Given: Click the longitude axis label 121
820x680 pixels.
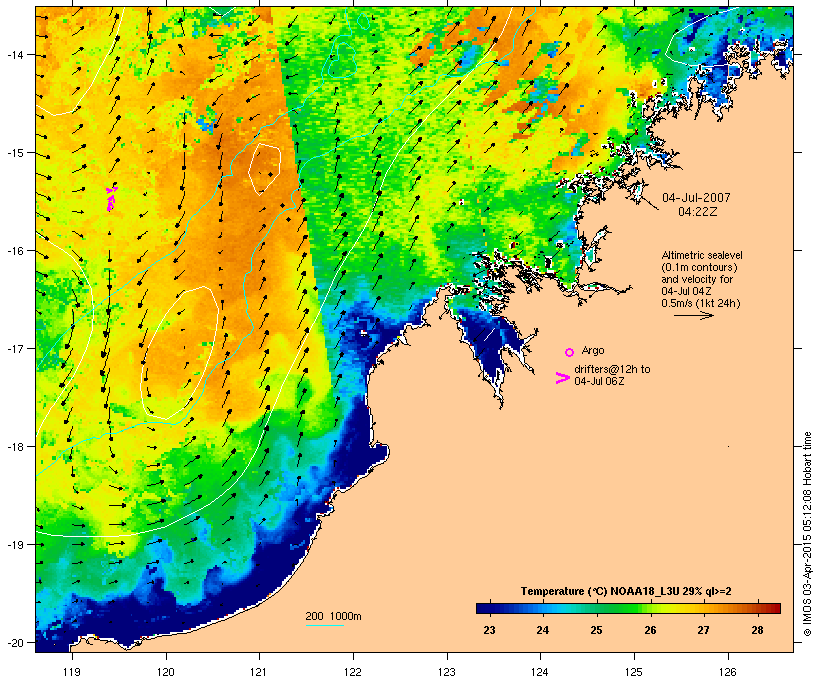Looking at the screenshot, I should point(259,672).
